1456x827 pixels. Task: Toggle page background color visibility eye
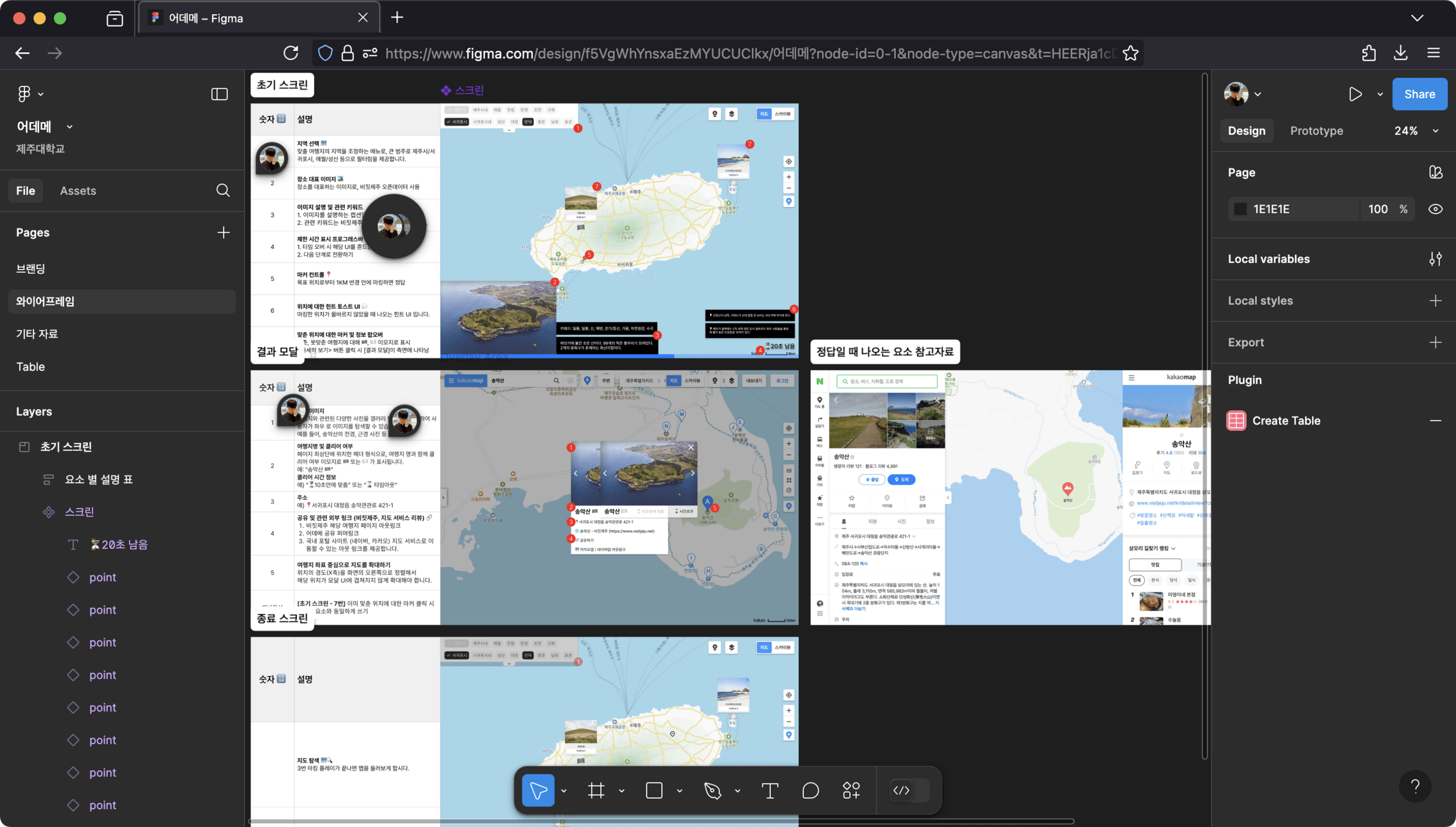coord(1435,209)
